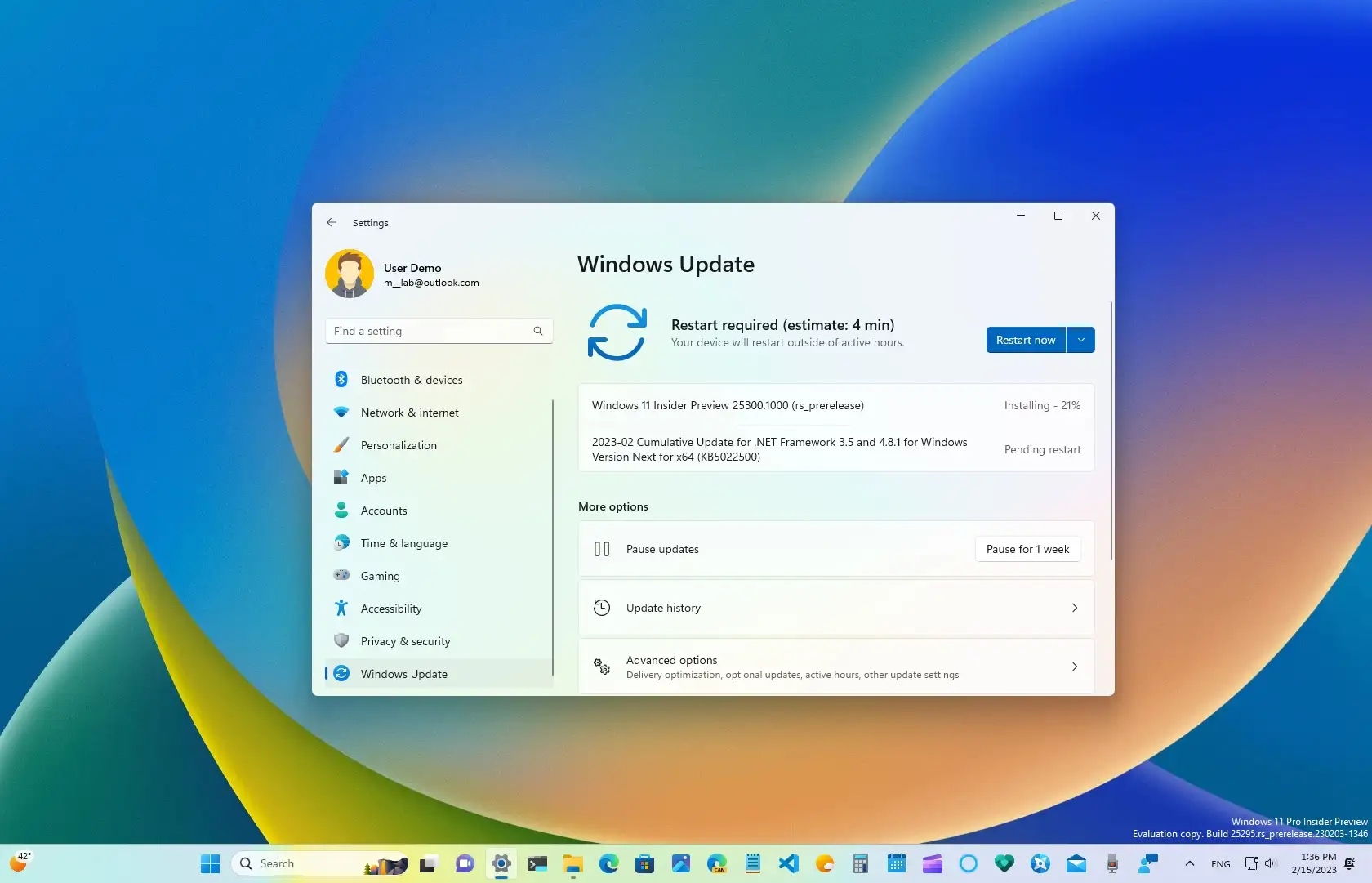Select Accounts in the sidebar
This screenshot has height=883, width=1372.
439,511
